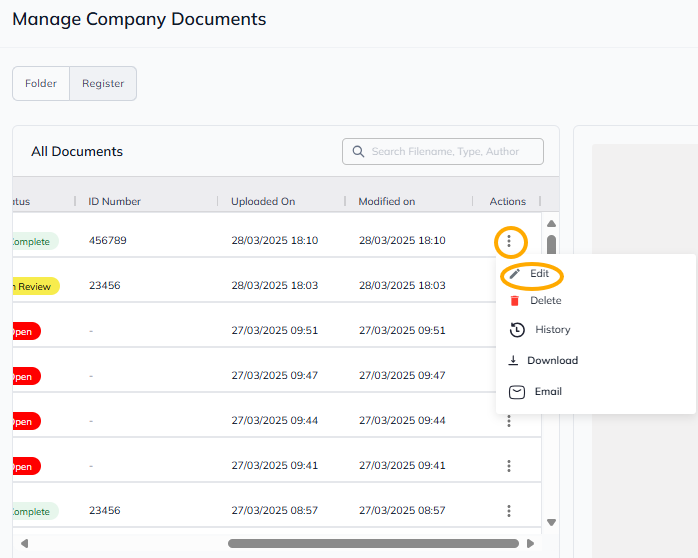Switch to the Folder tab
The width and height of the screenshot is (698, 558).
point(41,84)
